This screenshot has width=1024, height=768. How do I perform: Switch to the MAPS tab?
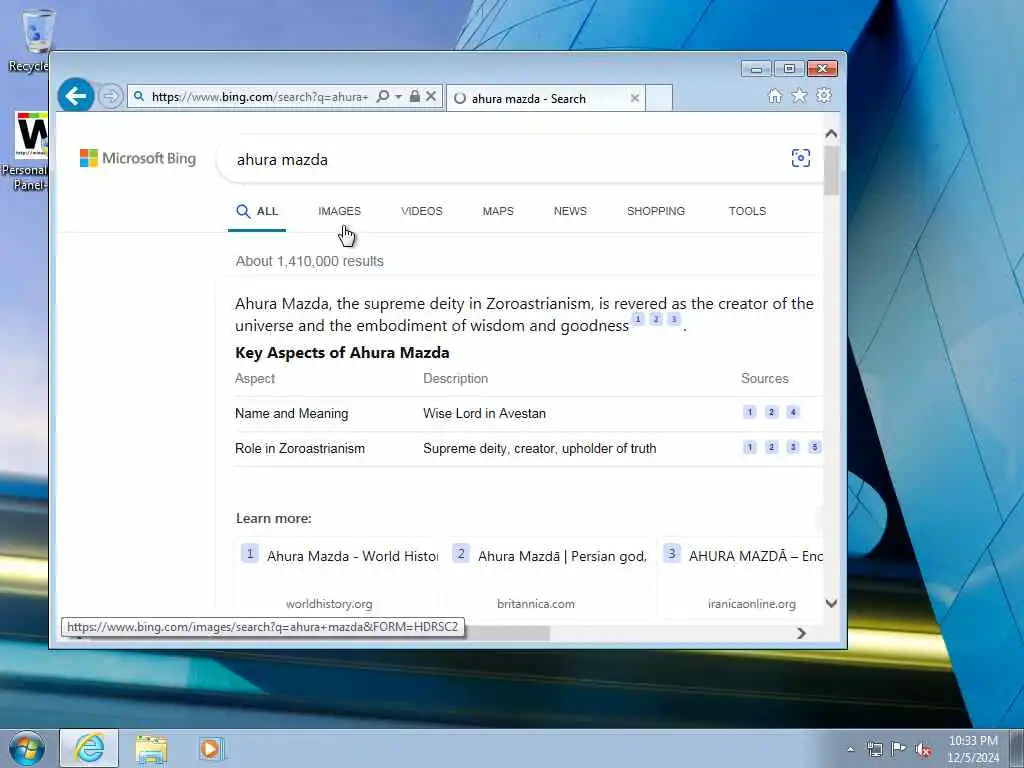click(x=498, y=211)
